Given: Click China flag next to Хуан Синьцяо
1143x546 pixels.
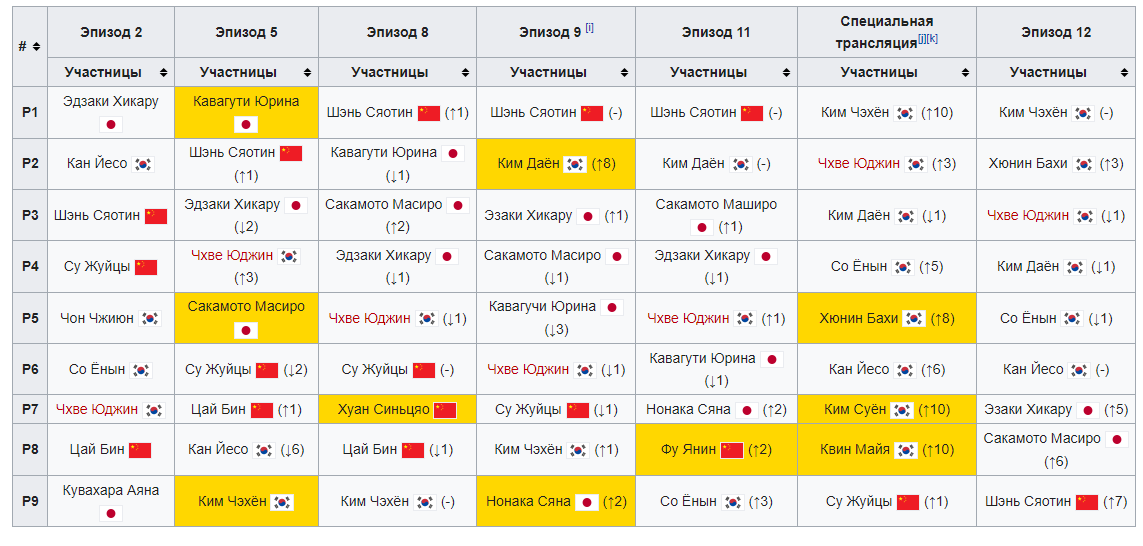Looking at the screenshot, I should (x=445, y=410).
